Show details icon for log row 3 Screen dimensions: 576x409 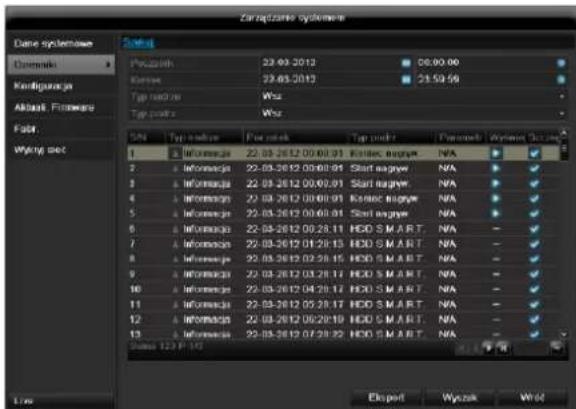pos(534,183)
